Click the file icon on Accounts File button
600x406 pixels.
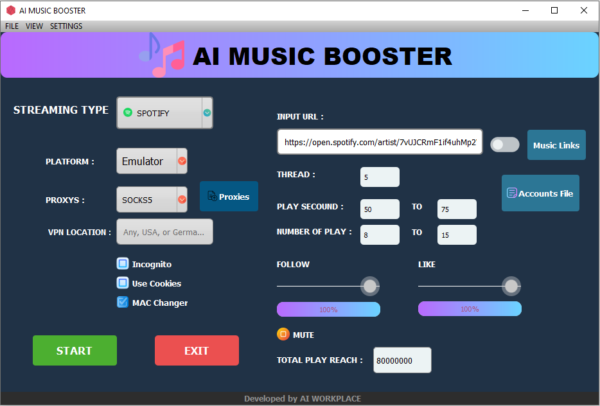tap(512, 193)
